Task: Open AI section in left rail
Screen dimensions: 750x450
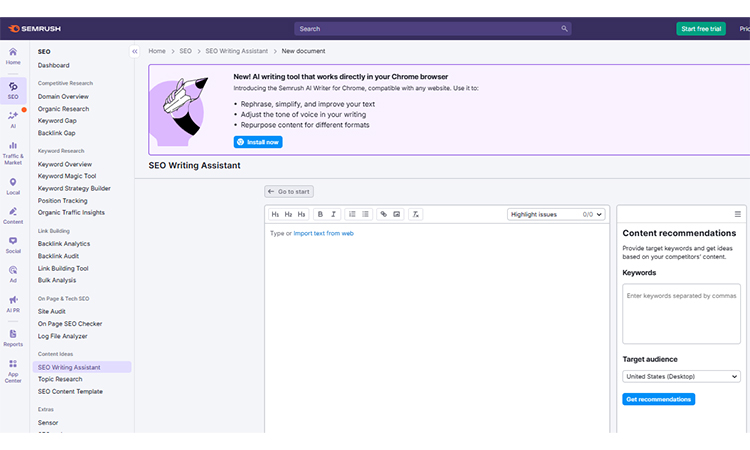Action: click(13, 120)
